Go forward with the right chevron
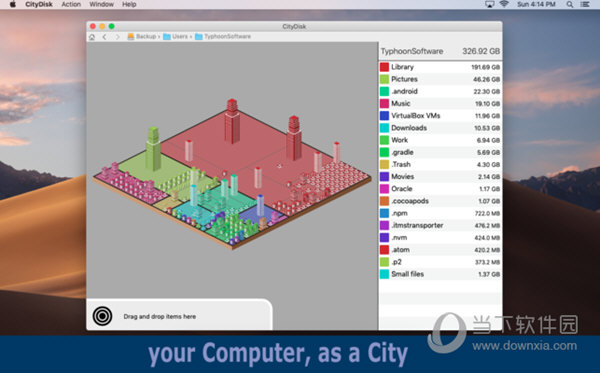This screenshot has width=600, height=373. pos(117,37)
